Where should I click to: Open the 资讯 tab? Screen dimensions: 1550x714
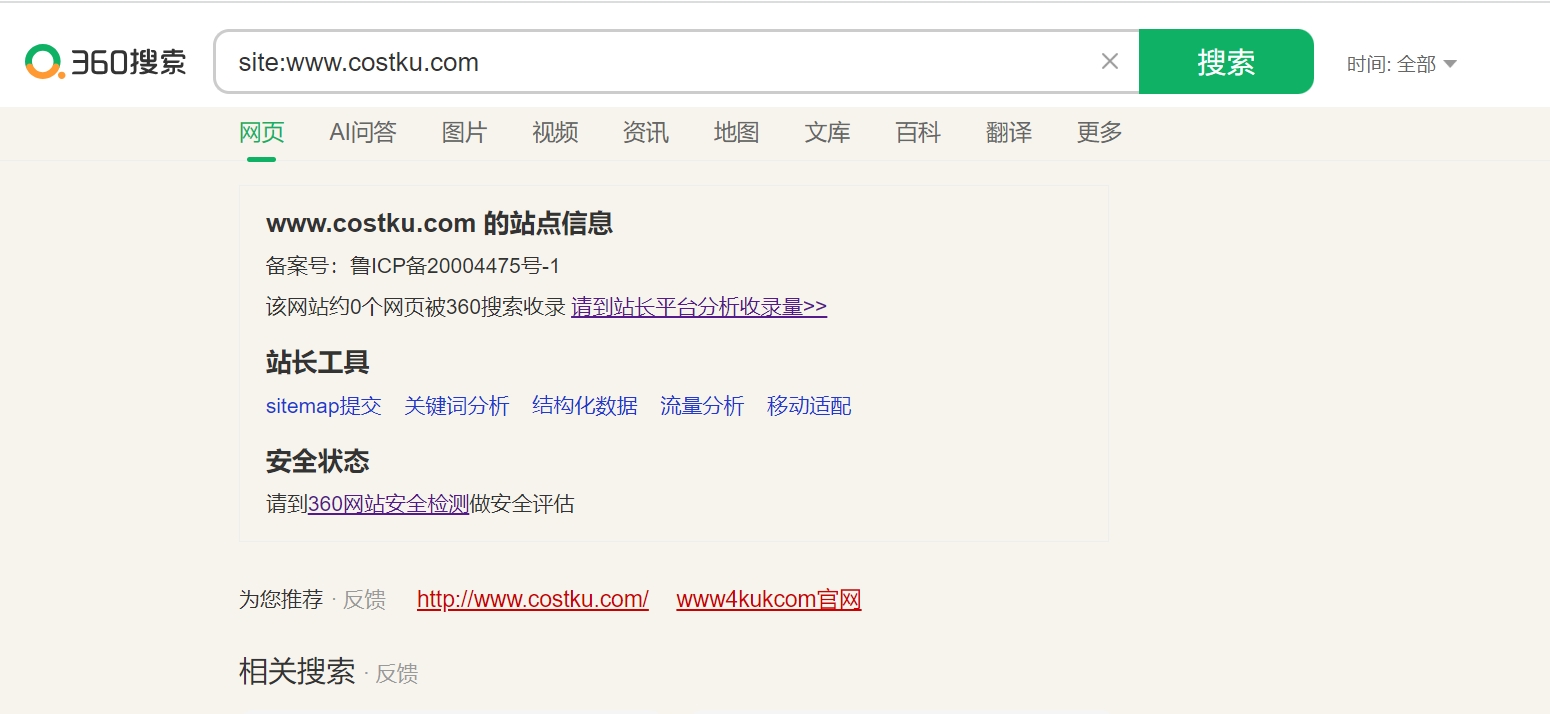coord(646,132)
